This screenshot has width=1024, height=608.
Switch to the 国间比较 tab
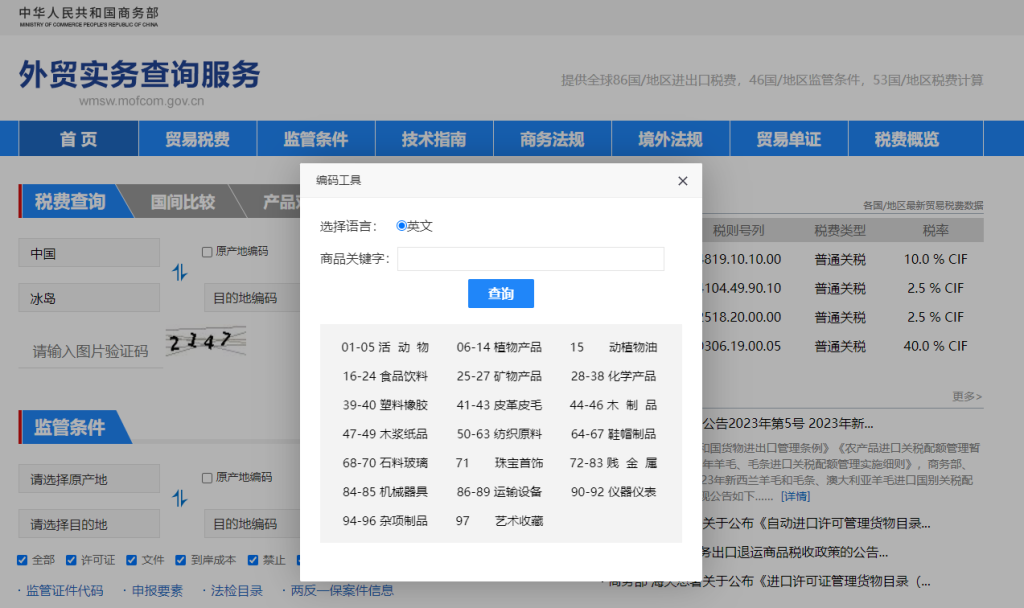tap(183, 202)
